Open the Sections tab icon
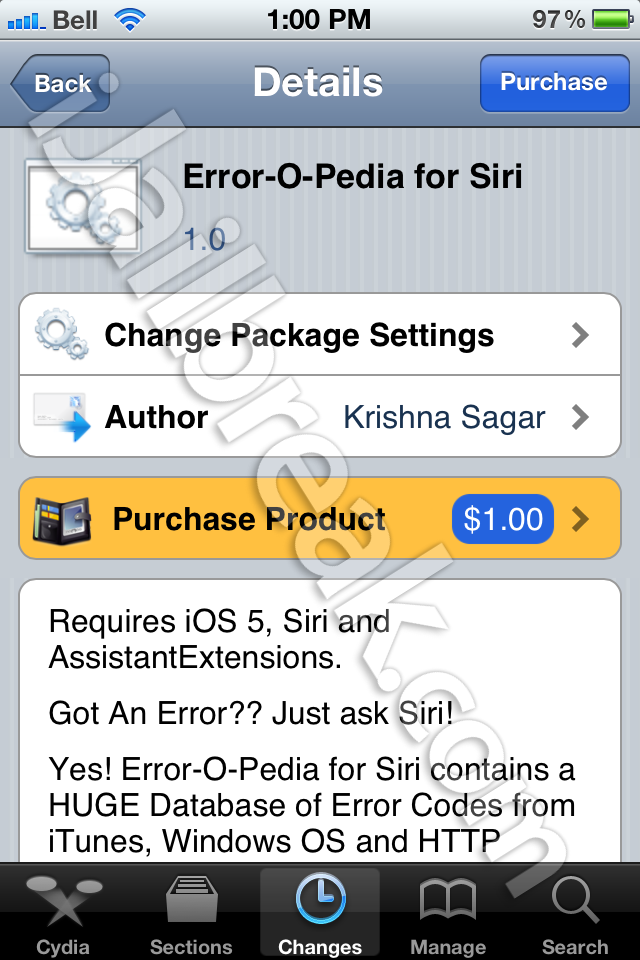 pyautogui.click(x=191, y=899)
